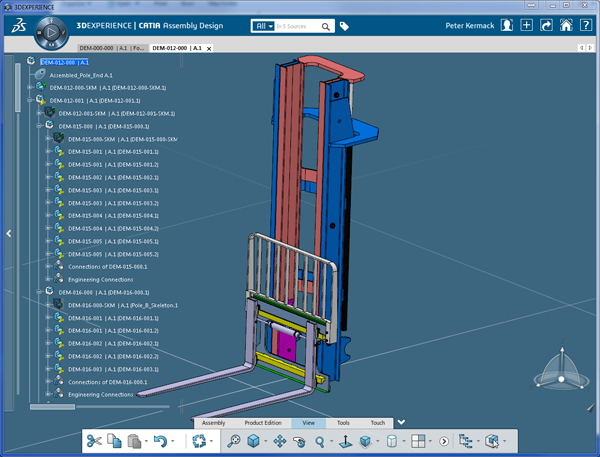Select Assembled_Pole_End A.1 in tree
Image resolution: width=600 pixels, height=457 pixels.
click(x=81, y=75)
